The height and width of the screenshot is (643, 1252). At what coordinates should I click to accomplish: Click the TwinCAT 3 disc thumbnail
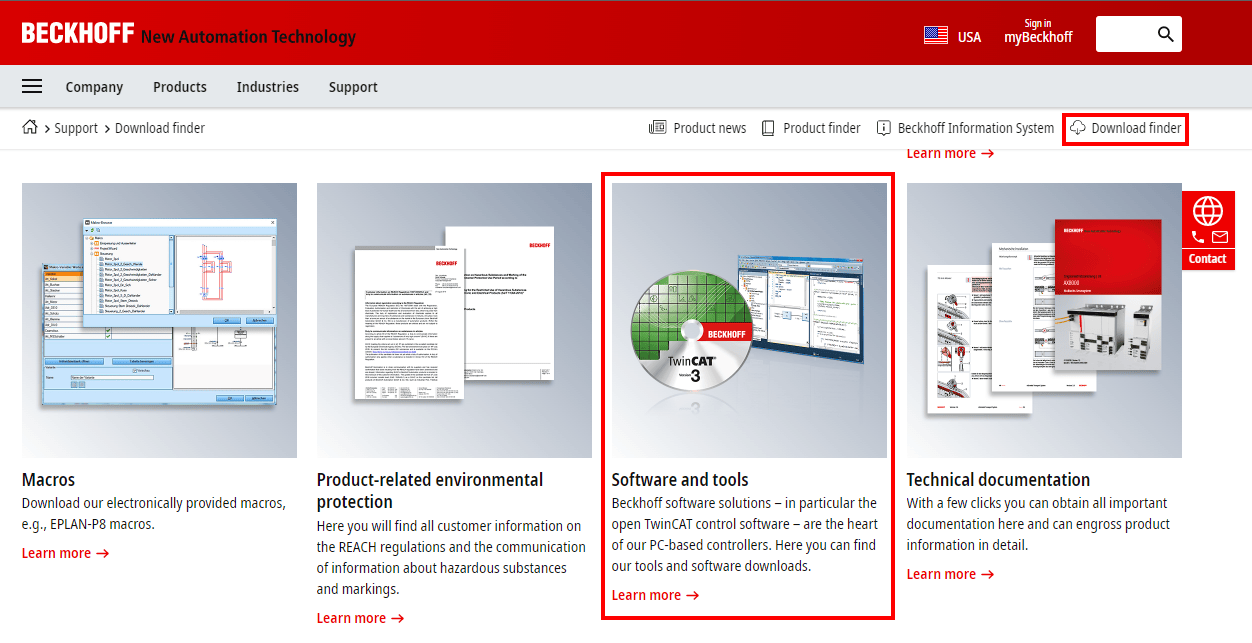749,320
